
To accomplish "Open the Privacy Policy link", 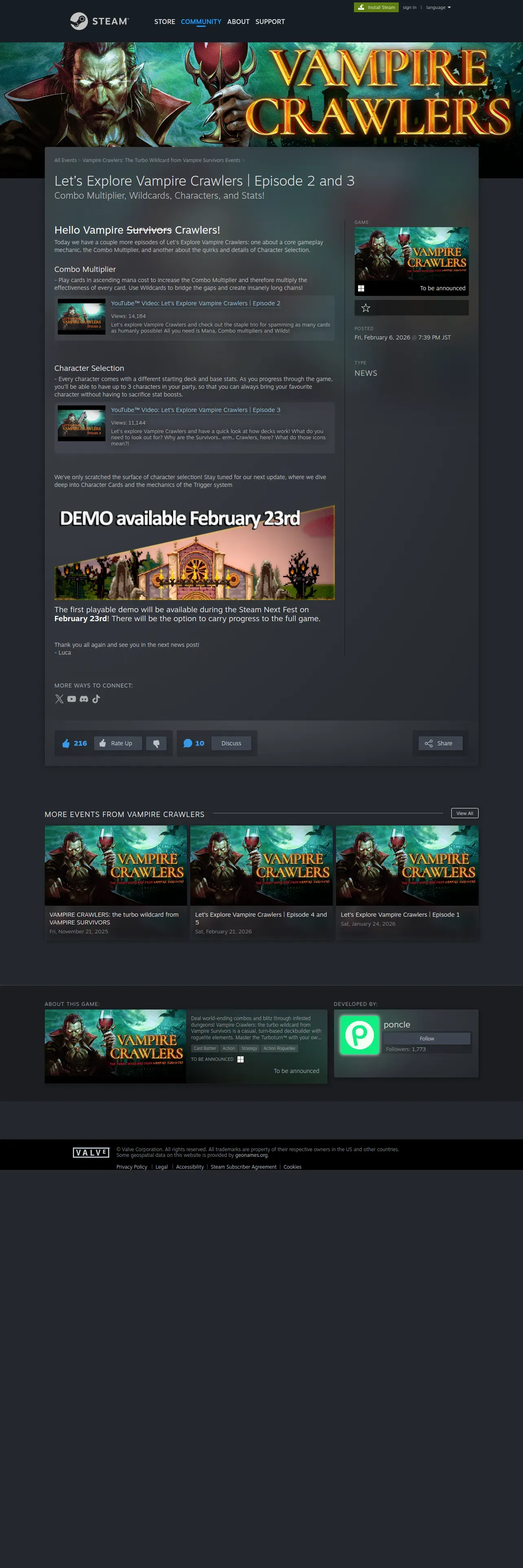I will (132, 1167).
